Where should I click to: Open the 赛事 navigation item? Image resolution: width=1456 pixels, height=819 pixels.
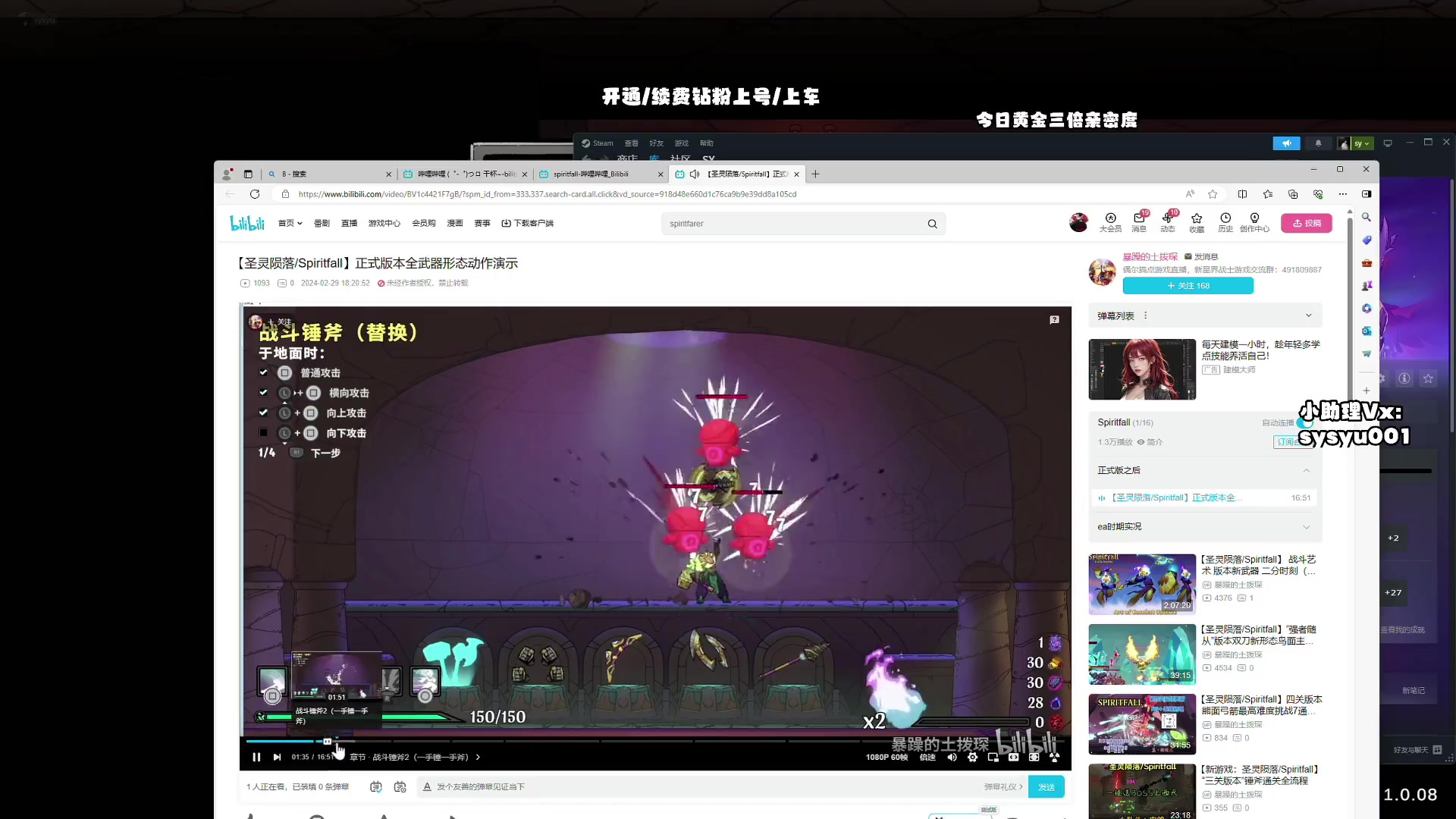tap(482, 223)
